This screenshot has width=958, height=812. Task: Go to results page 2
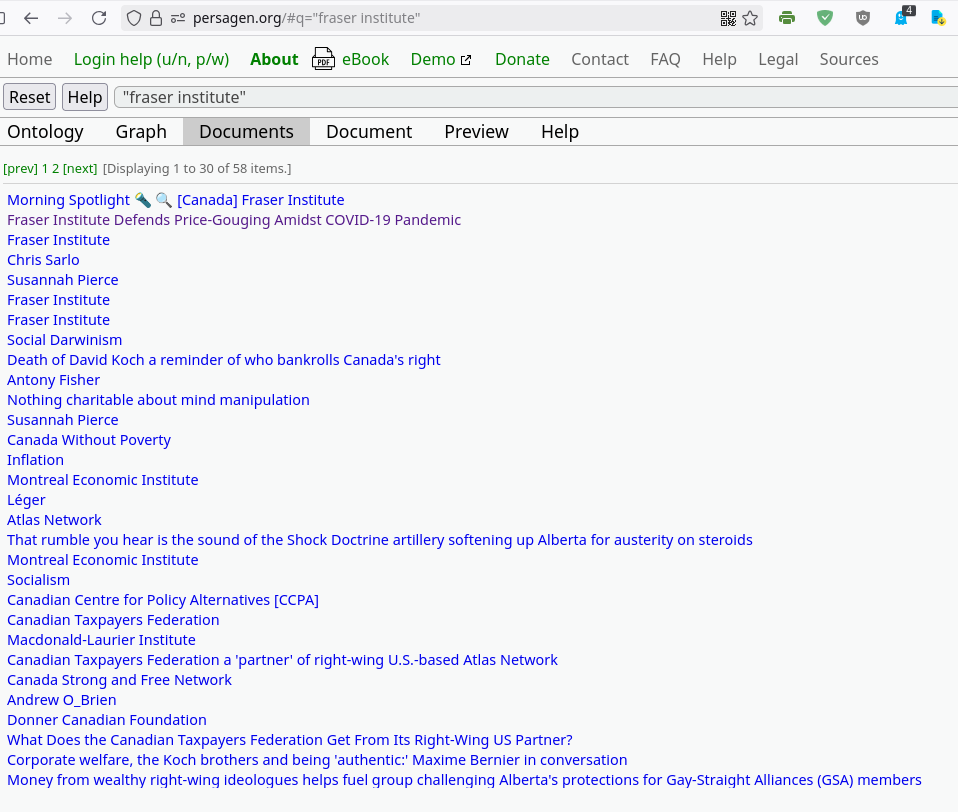[x=56, y=169]
